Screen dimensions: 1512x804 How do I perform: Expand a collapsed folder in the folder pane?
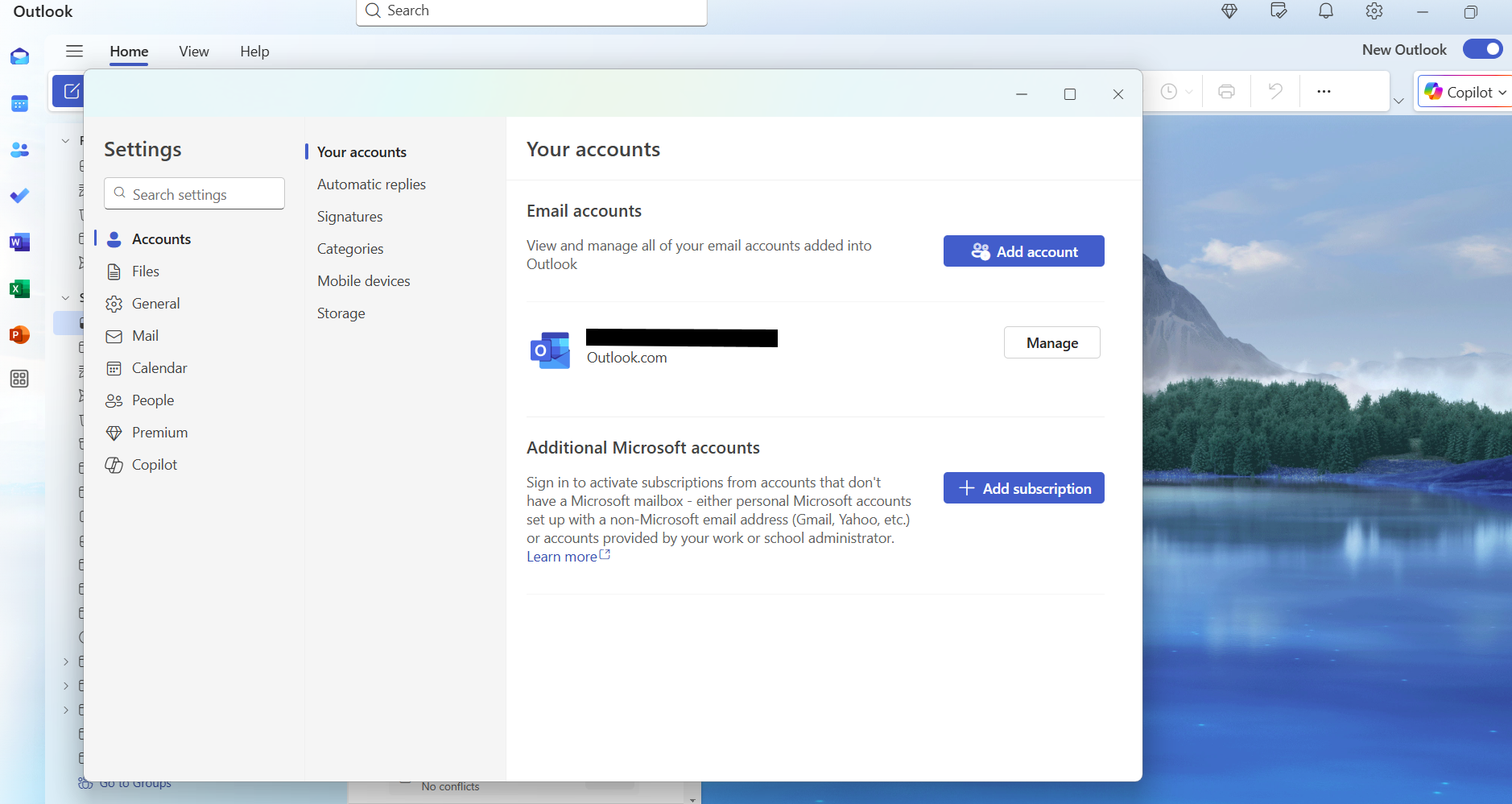click(x=65, y=661)
